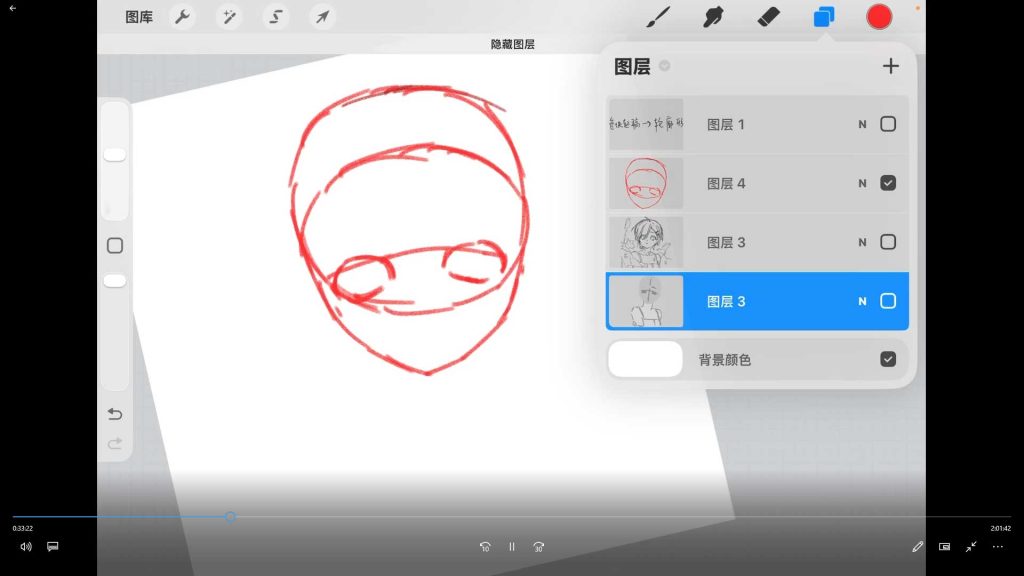Pause the video playback
This screenshot has width=1024, height=576.
coord(512,547)
